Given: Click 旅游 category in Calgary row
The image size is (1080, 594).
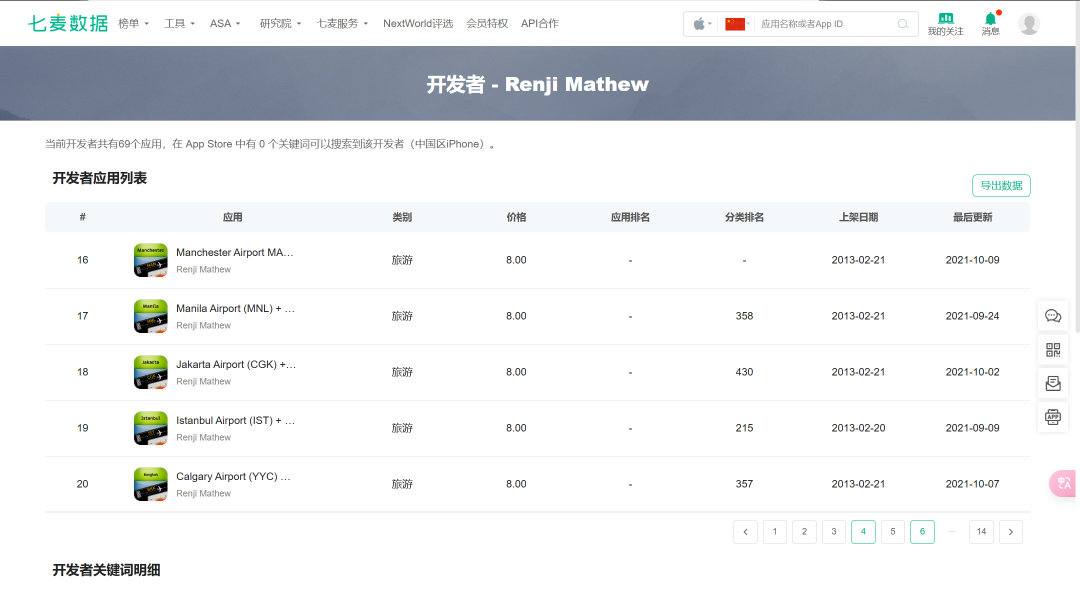Looking at the screenshot, I should click(402, 484).
